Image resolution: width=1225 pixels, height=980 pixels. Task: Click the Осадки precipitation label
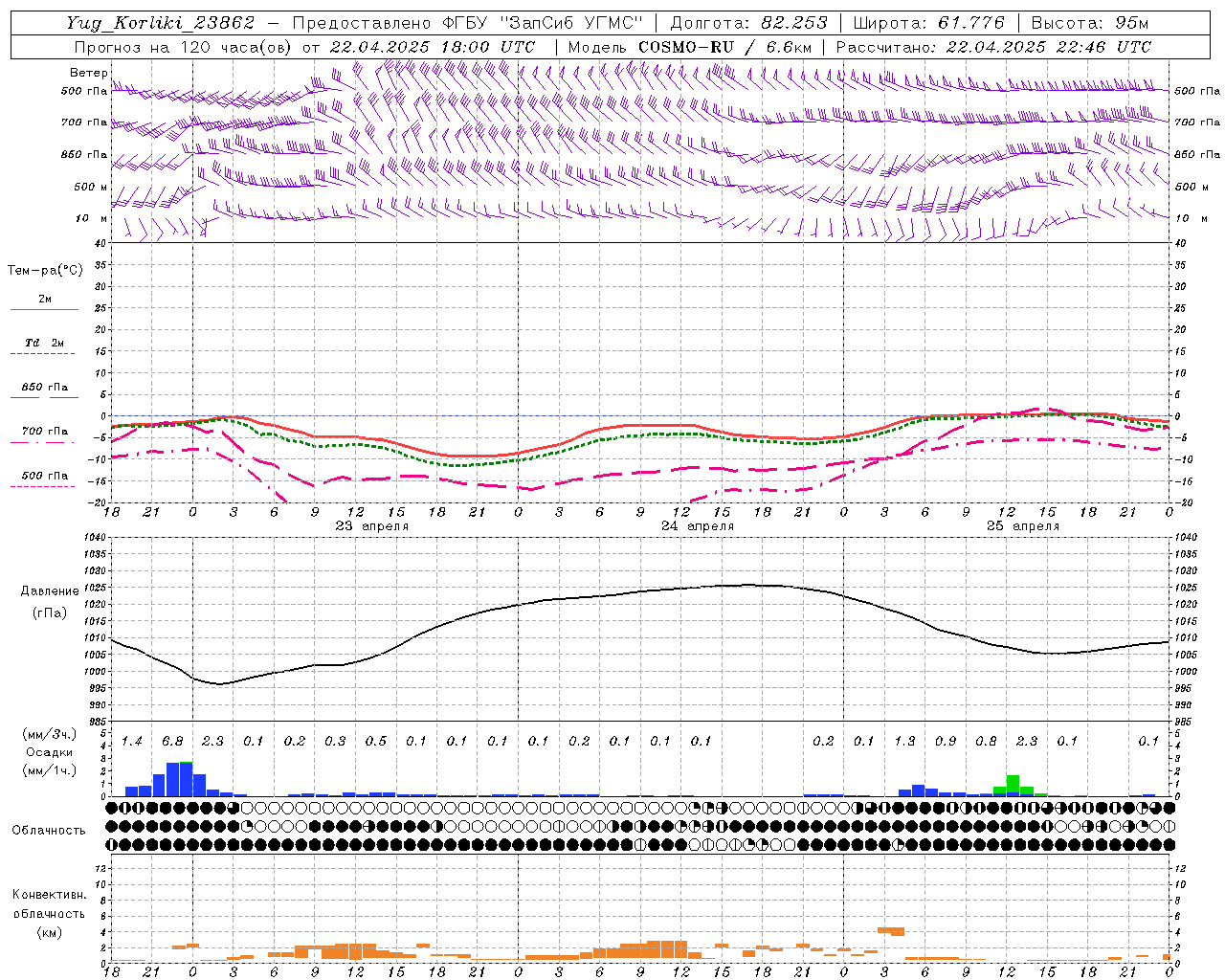(50, 752)
